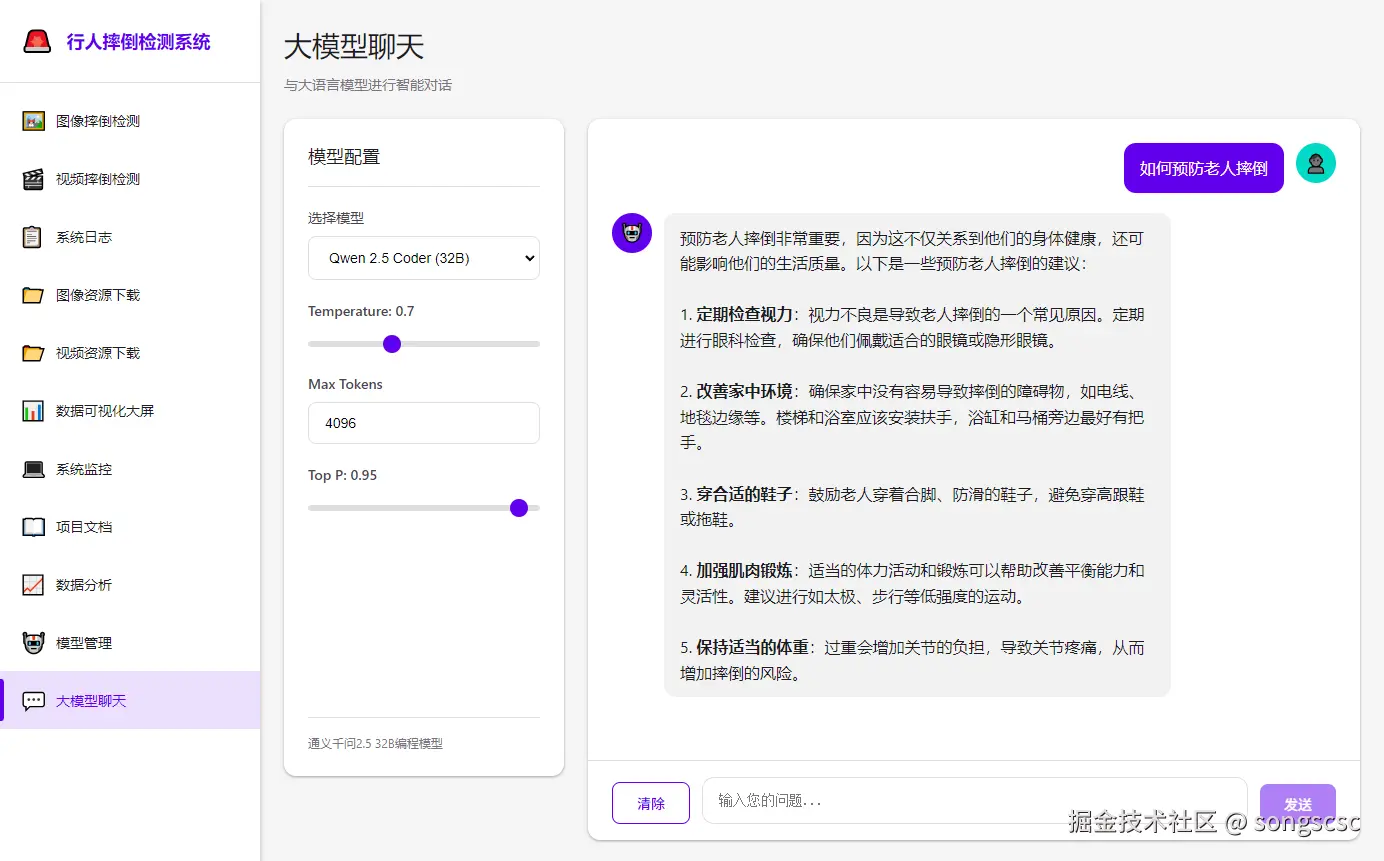The height and width of the screenshot is (861, 1384).
Task: Click the user avatar beside the question bubble
Action: (x=1315, y=162)
